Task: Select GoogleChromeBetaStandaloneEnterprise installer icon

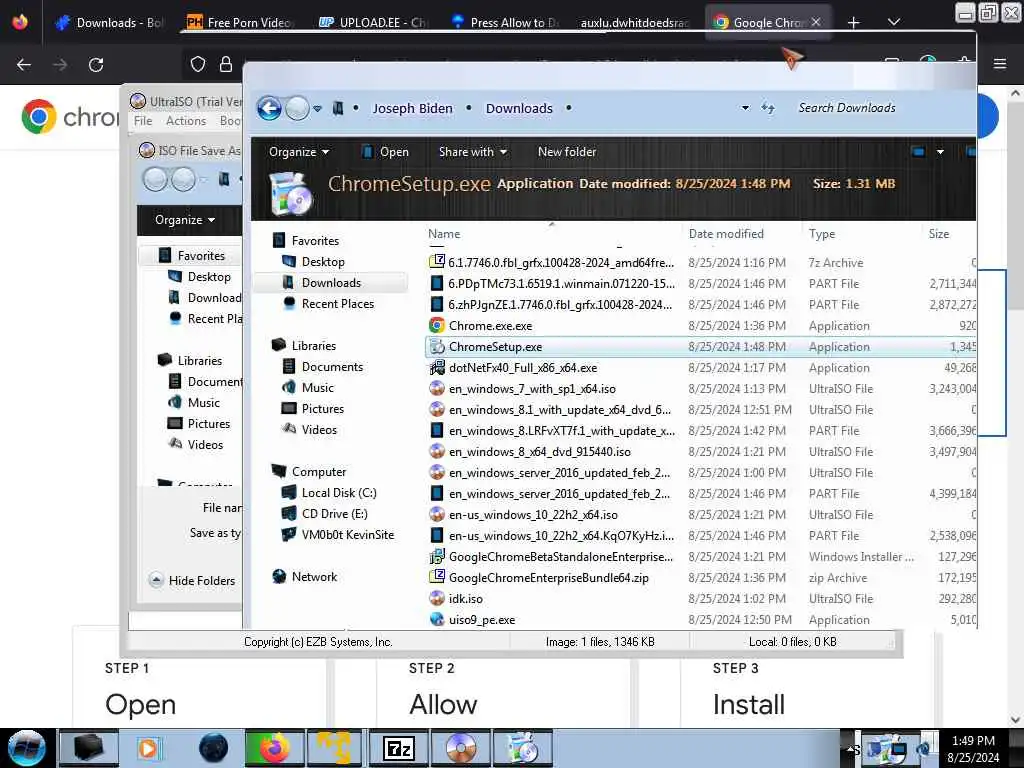Action: 437,556
